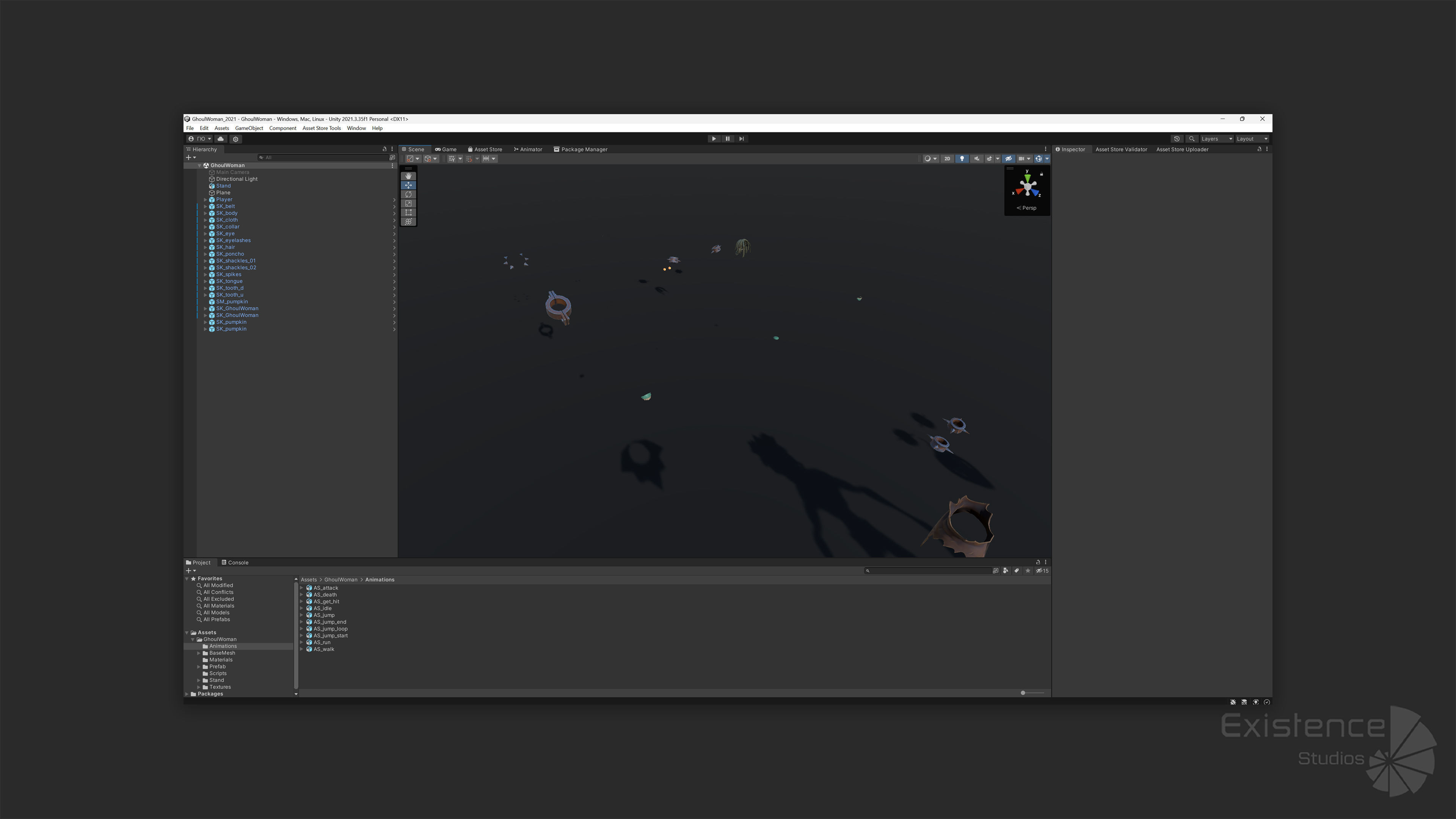The width and height of the screenshot is (1456, 819).
Task: Select the Hand view tool
Action: coord(408,176)
